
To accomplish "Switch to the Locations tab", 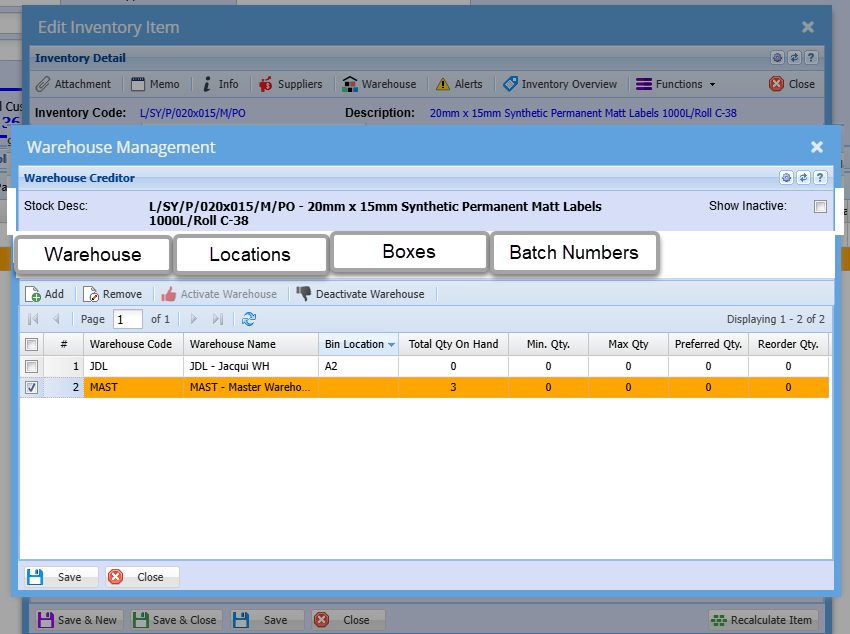I will 250,254.
